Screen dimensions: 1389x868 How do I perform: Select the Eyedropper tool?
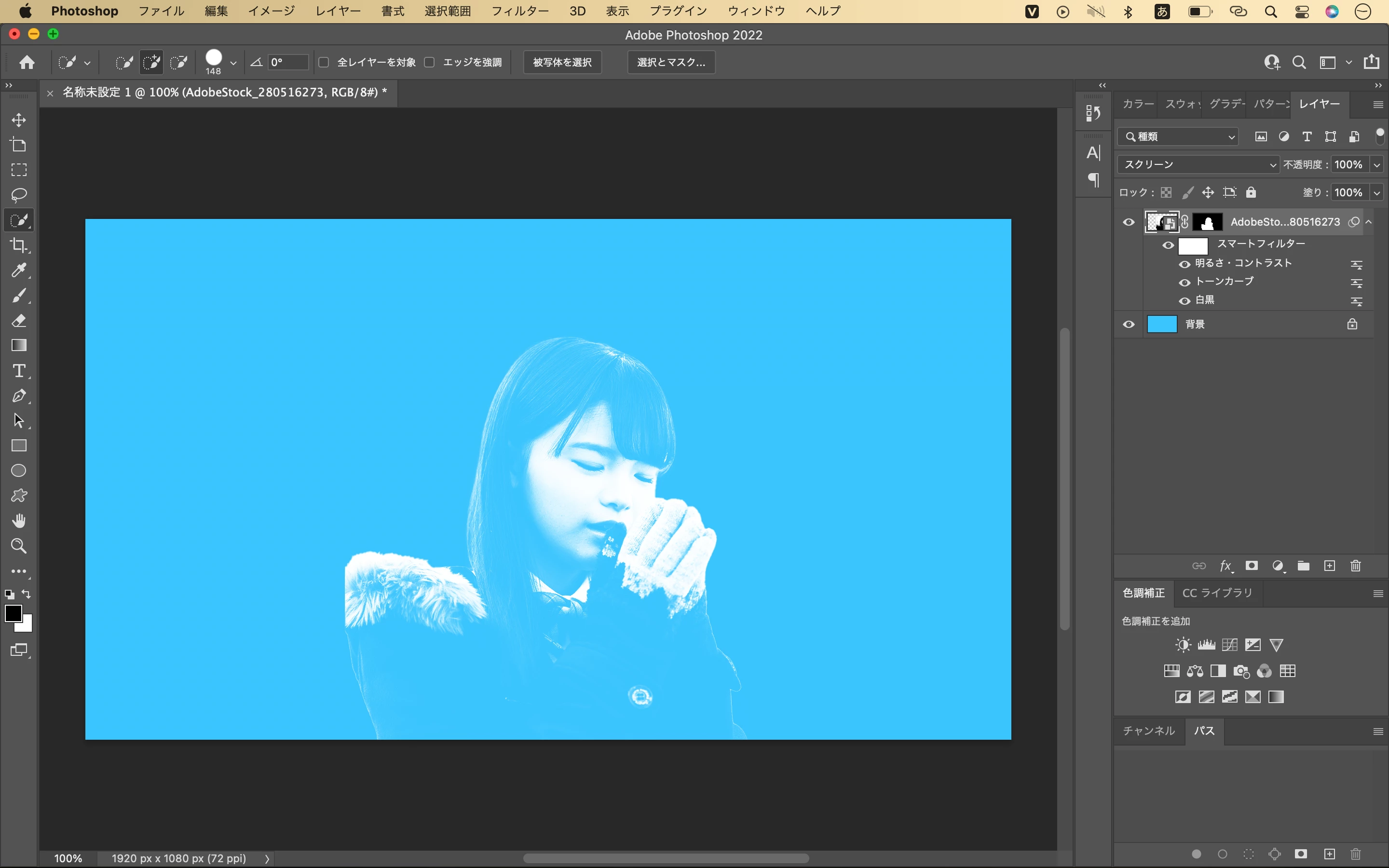pos(18,271)
